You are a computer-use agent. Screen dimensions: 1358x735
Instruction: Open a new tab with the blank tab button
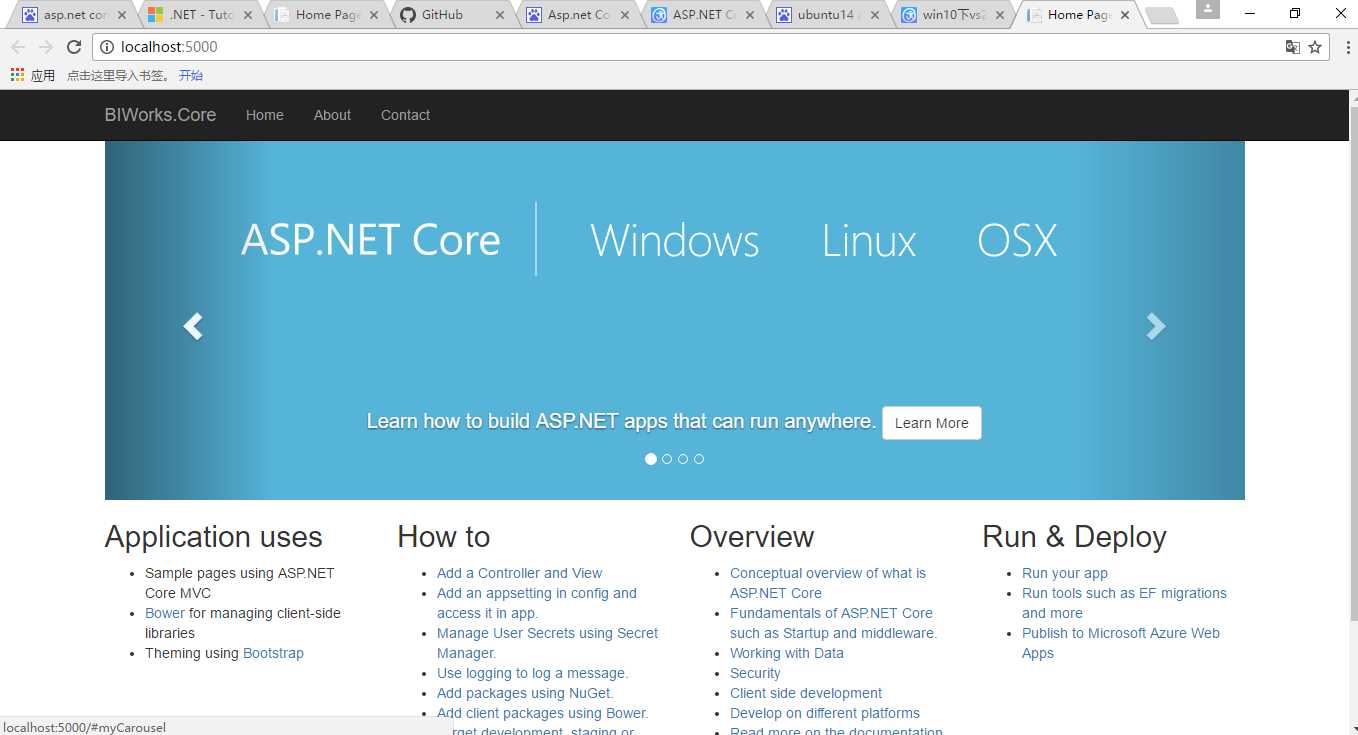(x=1161, y=15)
